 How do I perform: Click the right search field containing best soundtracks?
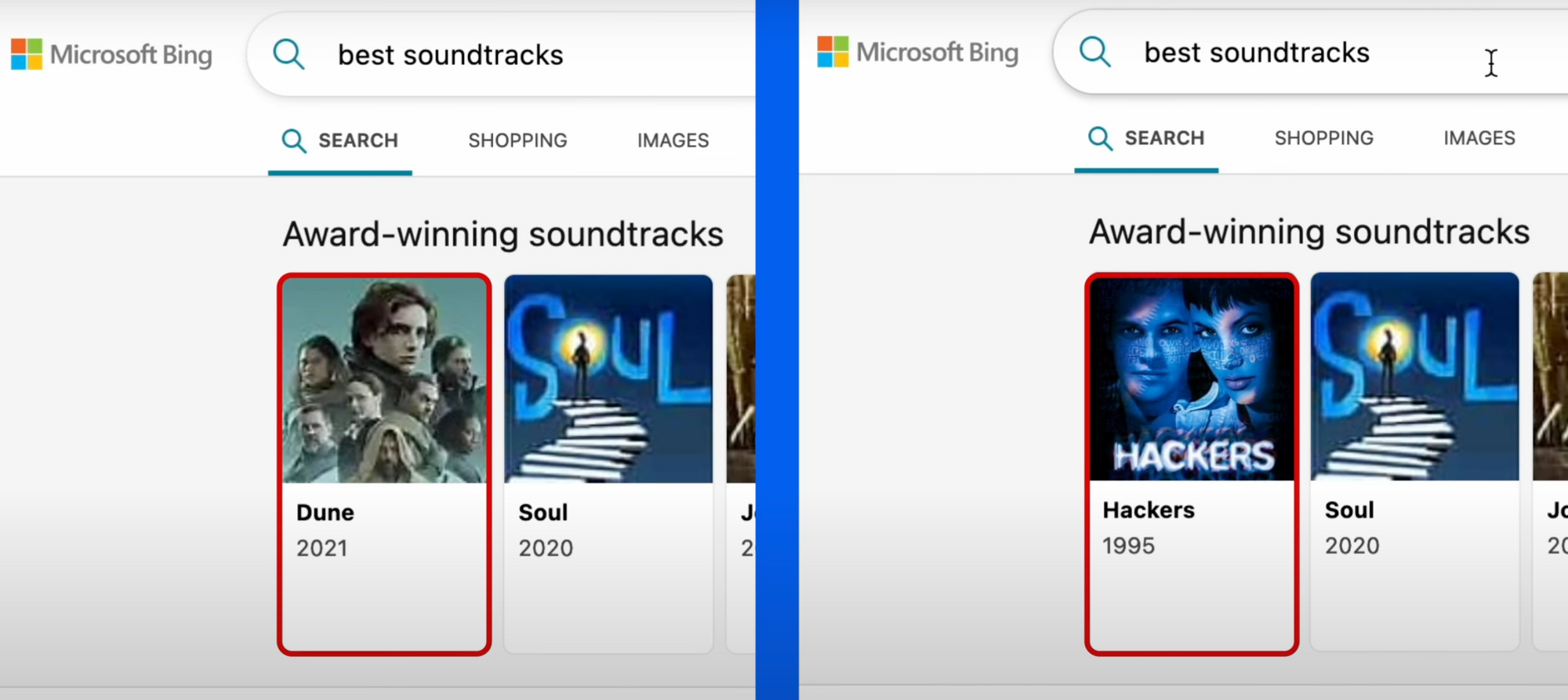[1311, 53]
